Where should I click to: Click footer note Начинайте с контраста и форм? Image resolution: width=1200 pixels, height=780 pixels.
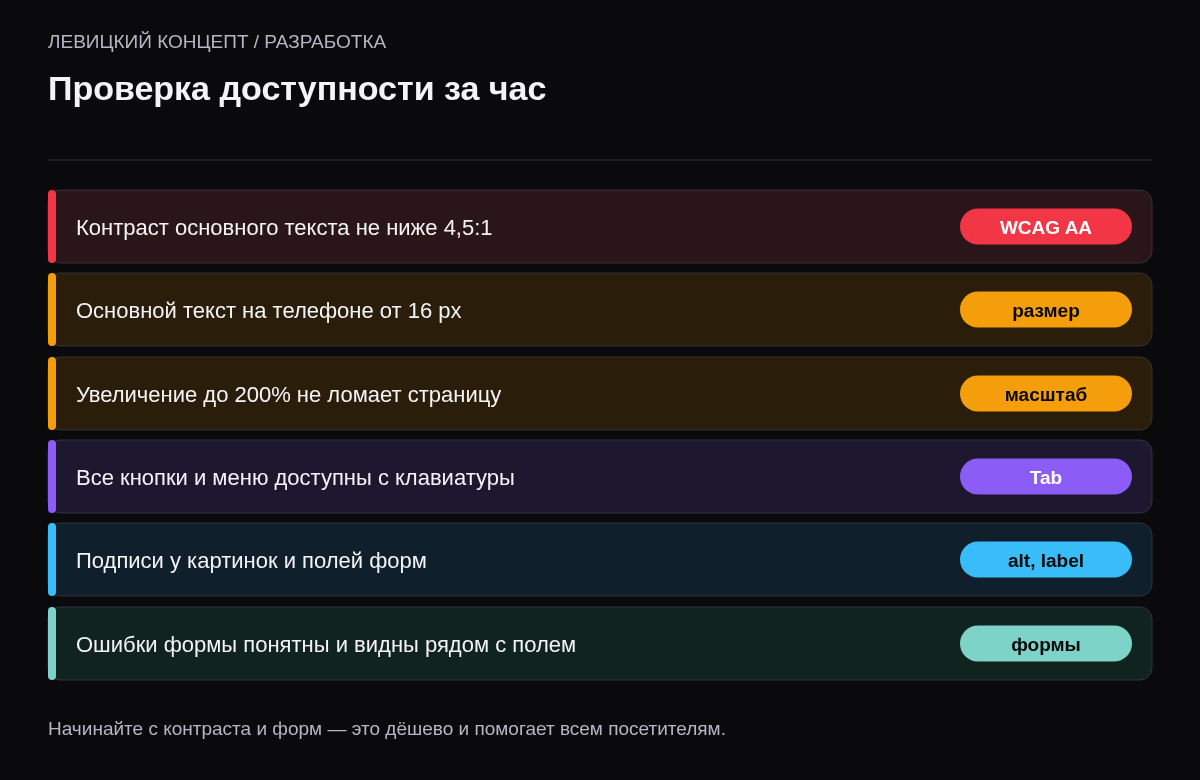pyautogui.click(x=185, y=729)
